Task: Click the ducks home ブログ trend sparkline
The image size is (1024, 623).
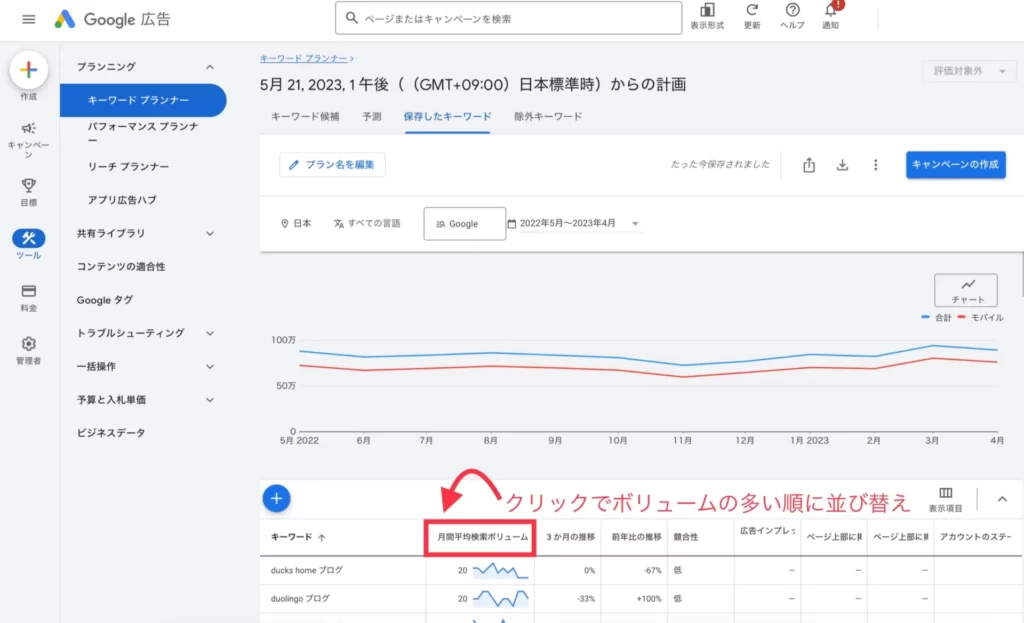Action: 500,571
